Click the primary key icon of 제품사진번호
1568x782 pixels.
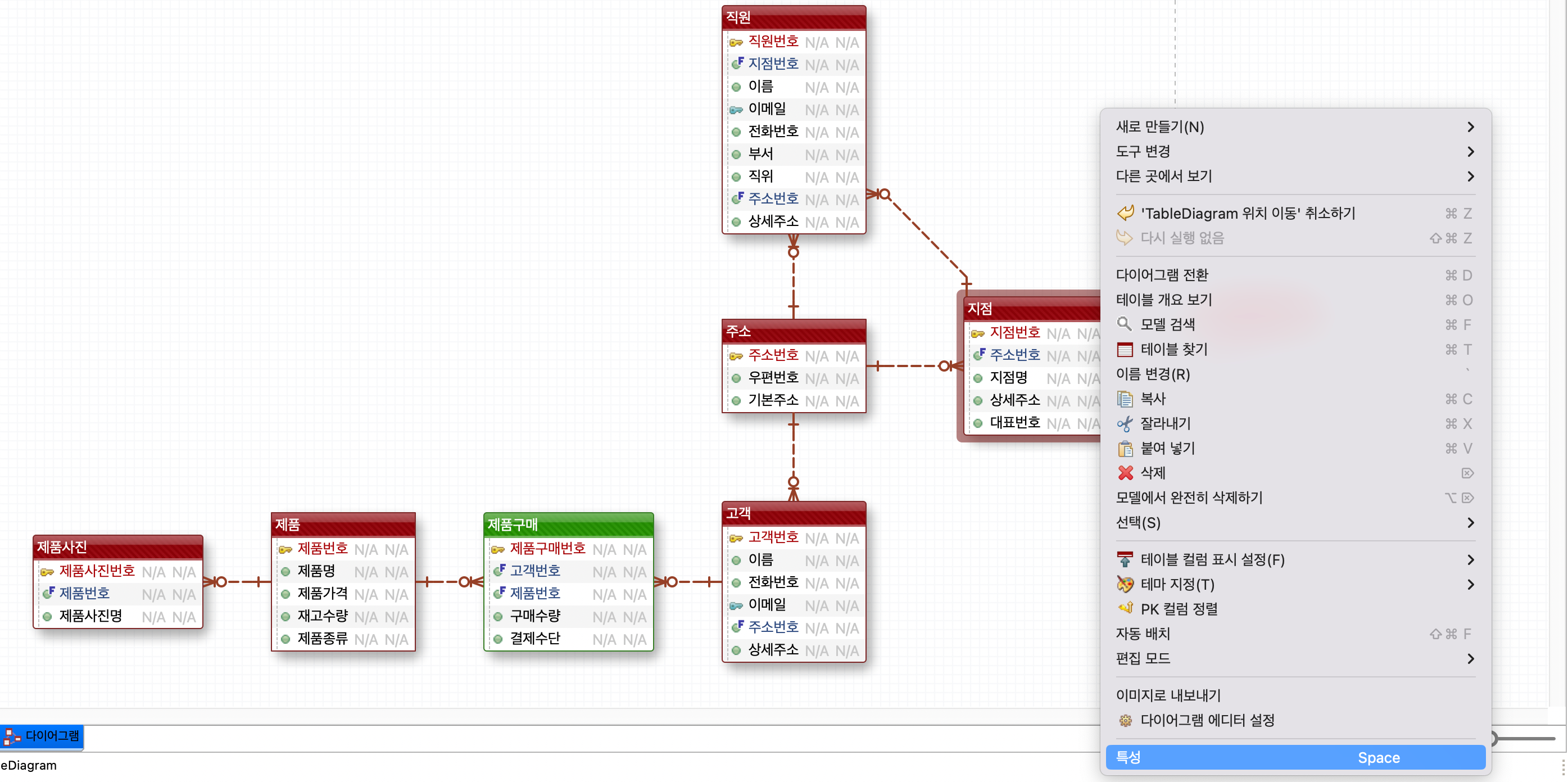pyautogui.click(x=47, y=572)
